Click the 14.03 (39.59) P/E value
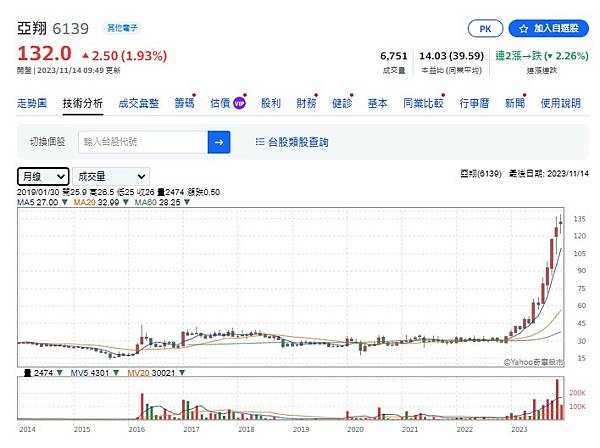The image size is (600, 448). point(452,56)
